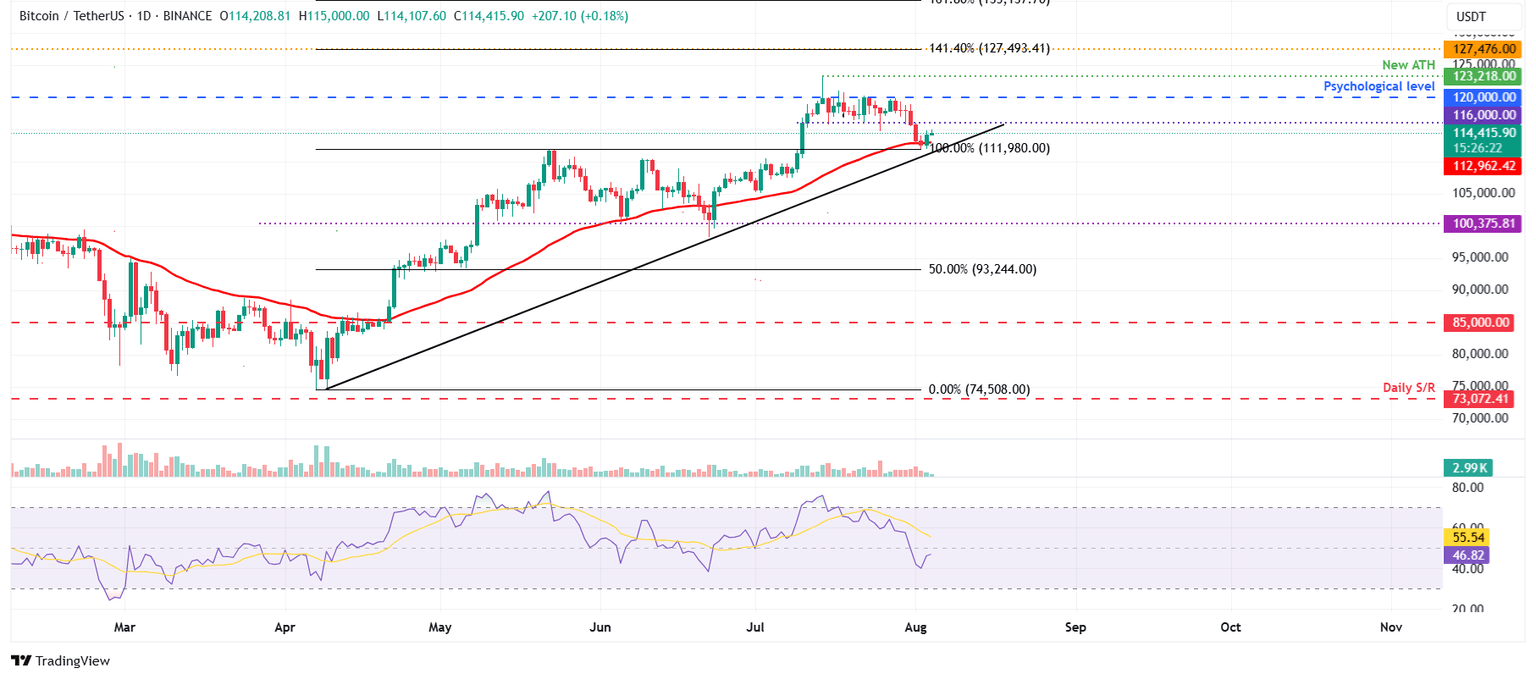Click the current price label 114,415.90
Screen dimensions: 1536x679
point(1483,132)
